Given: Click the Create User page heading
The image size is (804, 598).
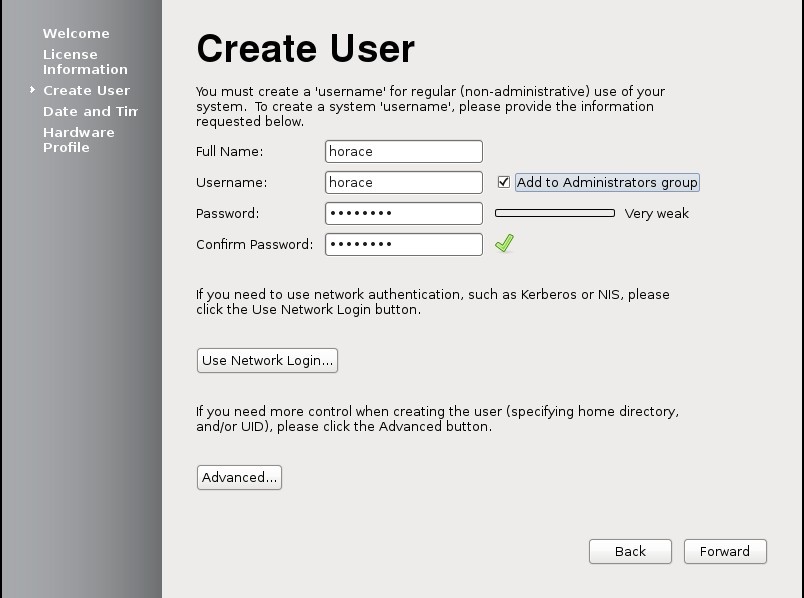Looking at the screenshot, I should point(305,48).
